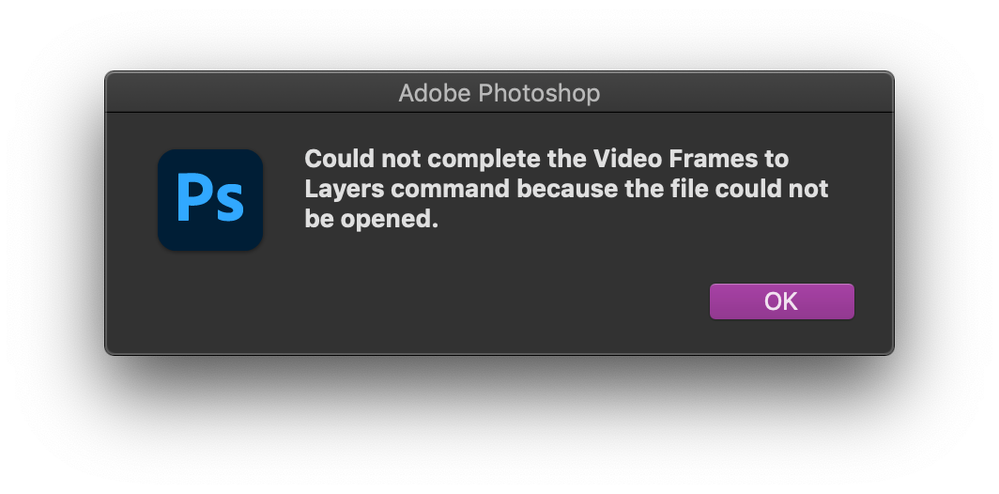Screen dimensions: 999x494
Task: Click the OK button
Action: 782,301
